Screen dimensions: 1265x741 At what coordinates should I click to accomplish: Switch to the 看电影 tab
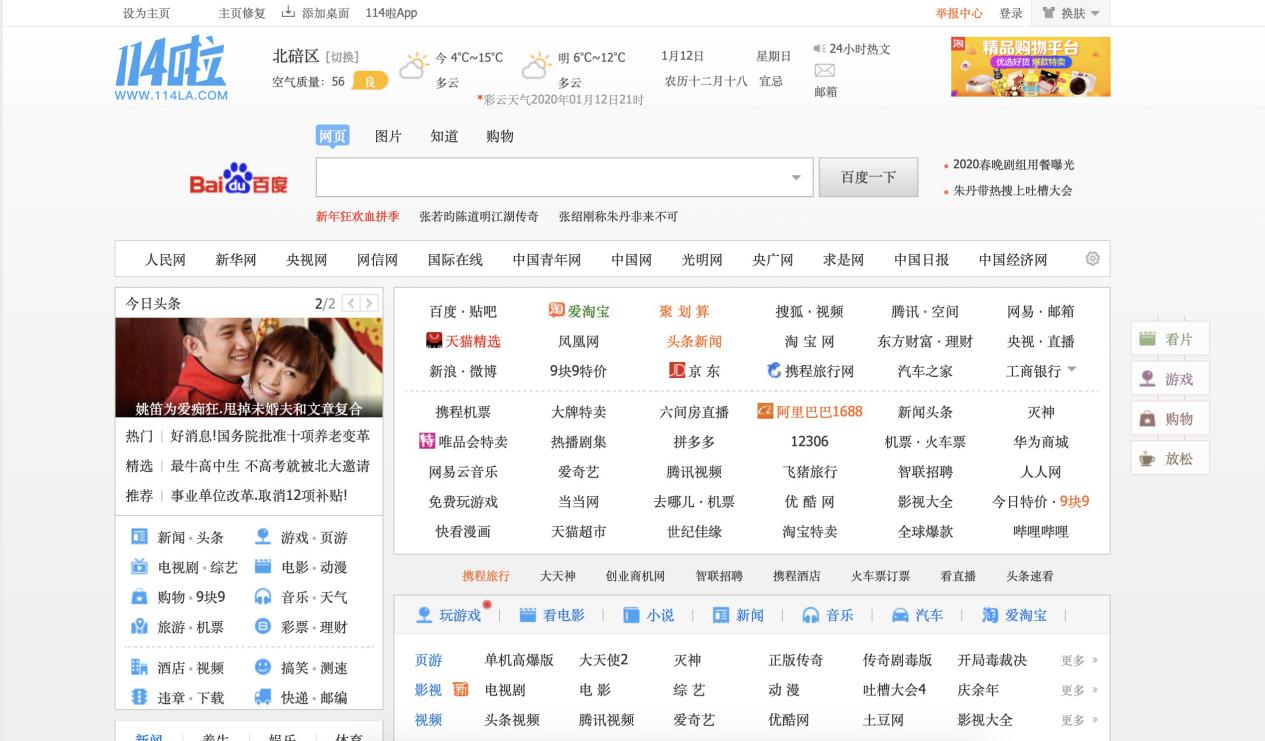click(x=553, y=615)
